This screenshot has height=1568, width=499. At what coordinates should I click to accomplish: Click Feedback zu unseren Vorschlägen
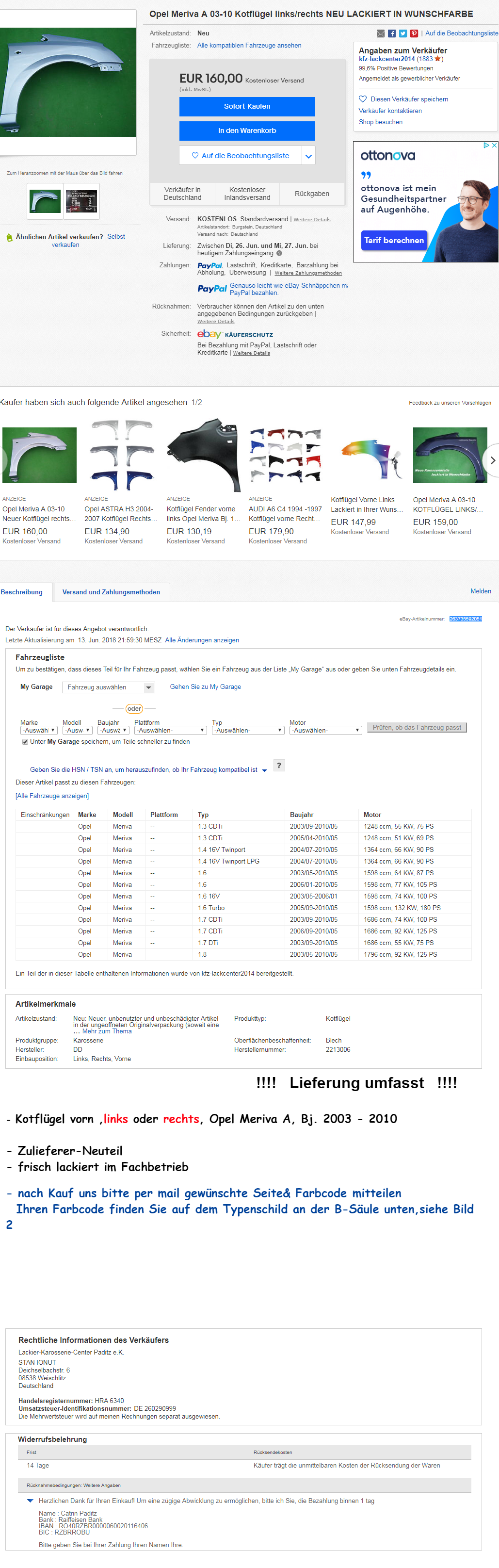pyautogui.click(x=450, y=403)
